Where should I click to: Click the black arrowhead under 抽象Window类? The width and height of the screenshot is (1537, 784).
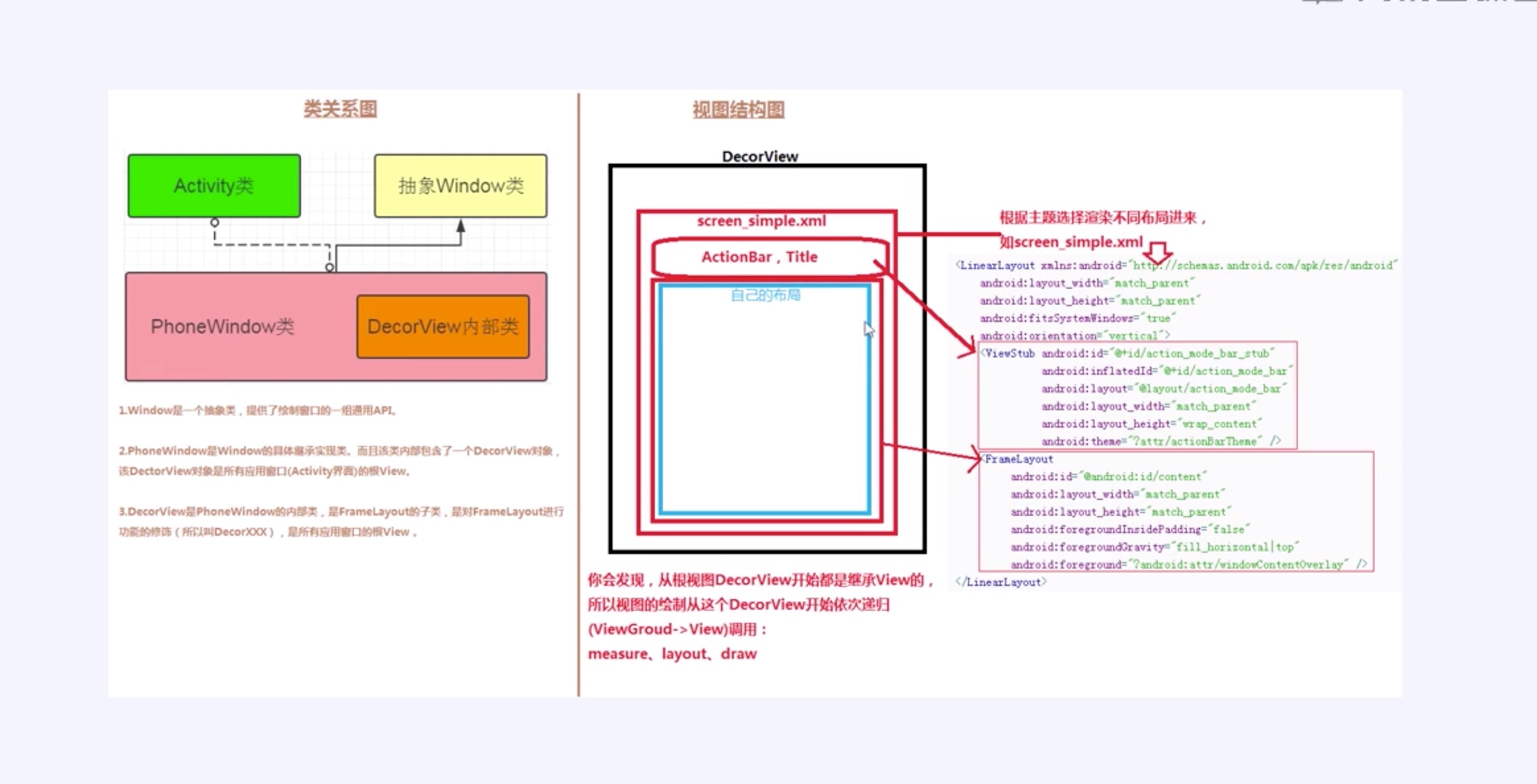coord(461,226)
